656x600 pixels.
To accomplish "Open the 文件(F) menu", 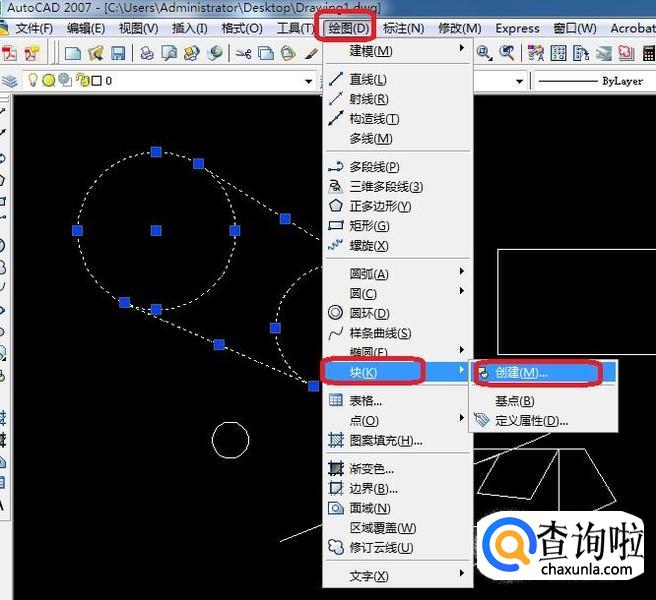I will [x=34, y=28].
